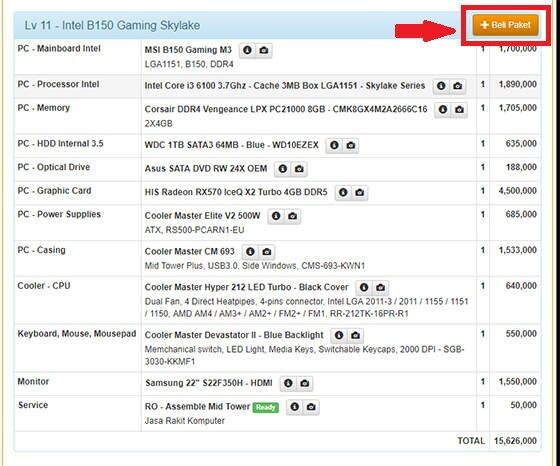The image size is (560, 466).
Task: View photo of Samsung 22" S22F350H monitor
Action: click(x=305, y=383)
